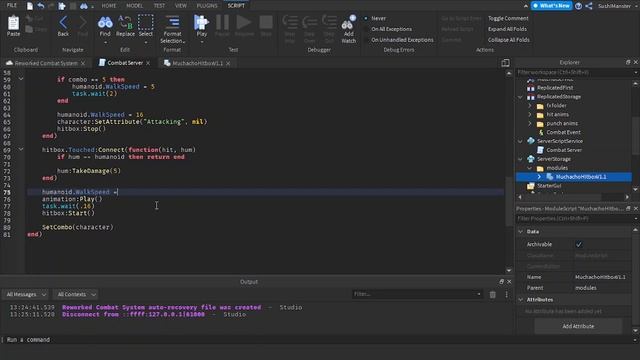640x360 pixels.
Task: Collapse code fold at line 59
Action: [x=21, y=79]
